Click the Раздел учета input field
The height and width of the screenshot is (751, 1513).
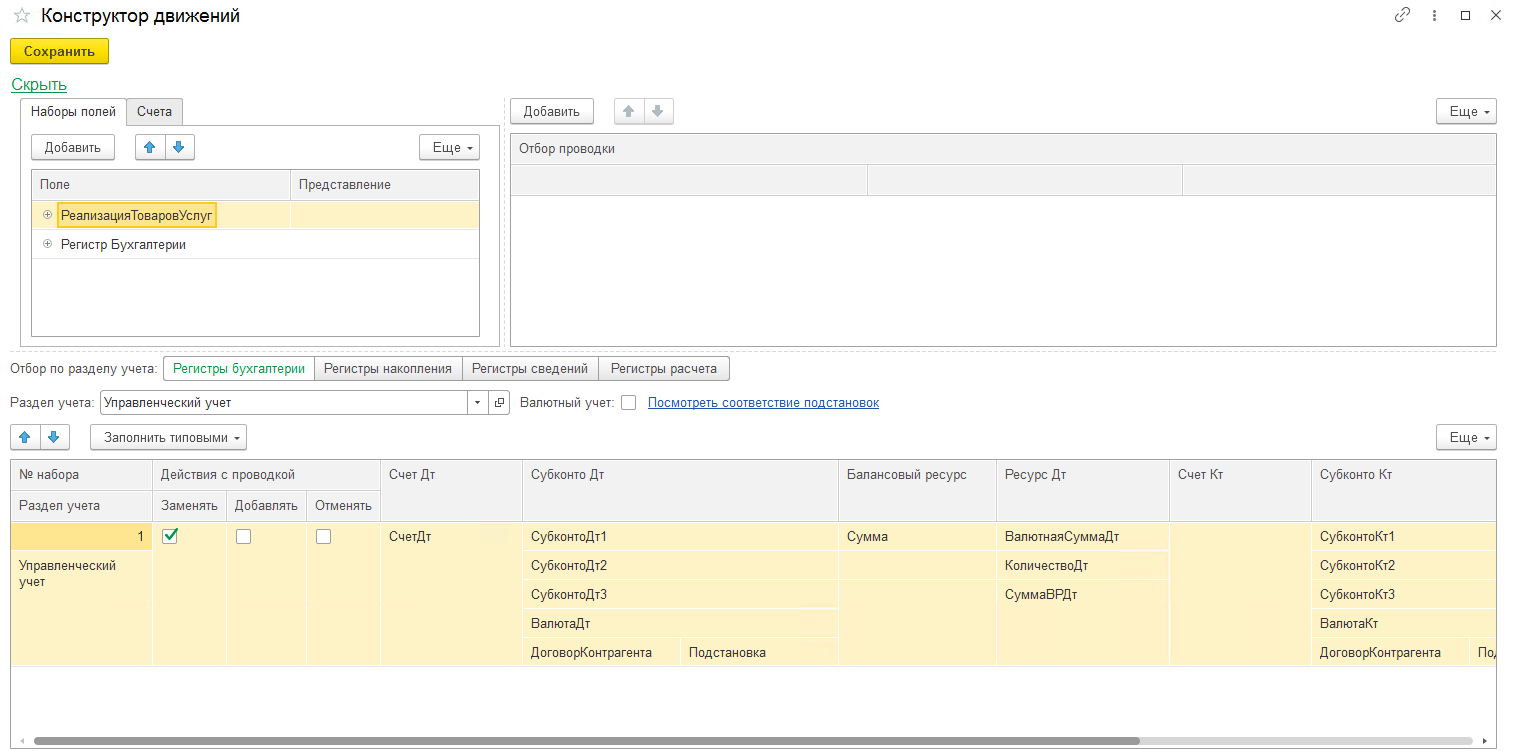click(284, 403)
